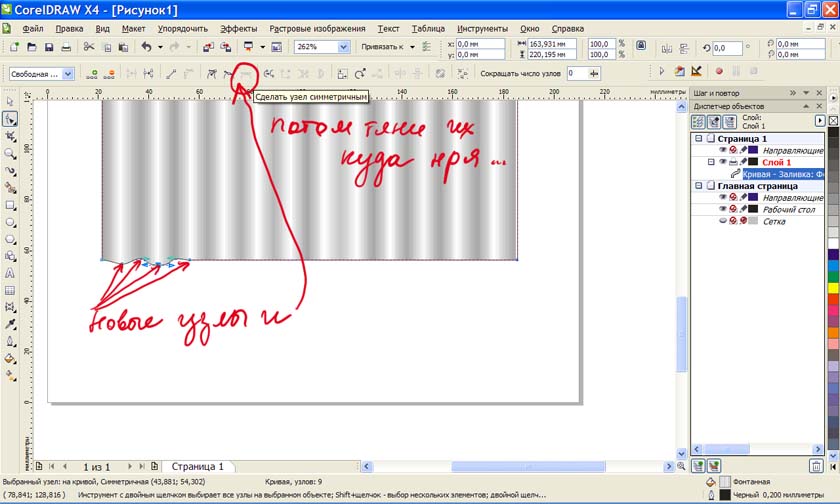
Task: Select the Shape (node edit) tool
Action: (10, 119)
